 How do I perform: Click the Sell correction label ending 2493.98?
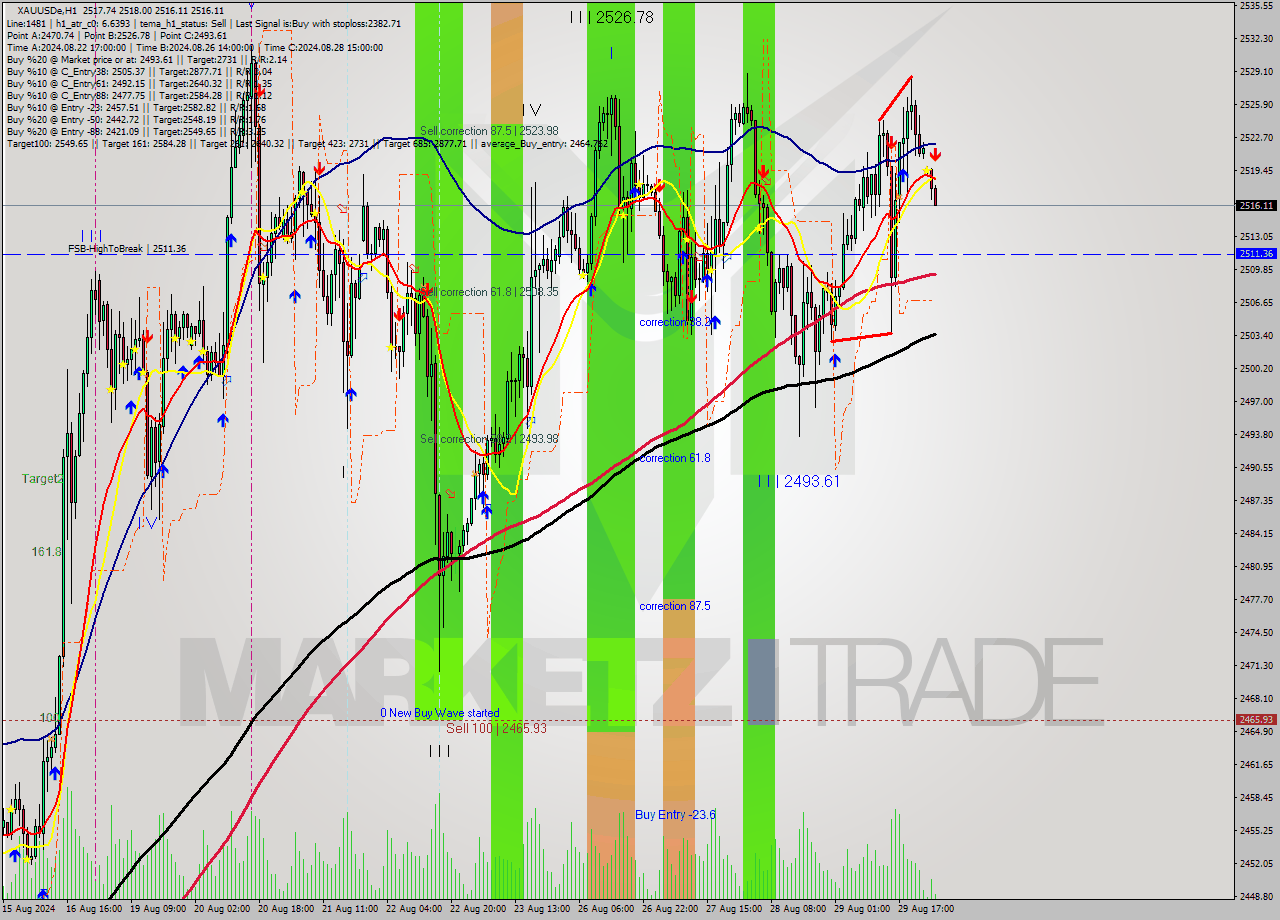[x=489, y=439]
